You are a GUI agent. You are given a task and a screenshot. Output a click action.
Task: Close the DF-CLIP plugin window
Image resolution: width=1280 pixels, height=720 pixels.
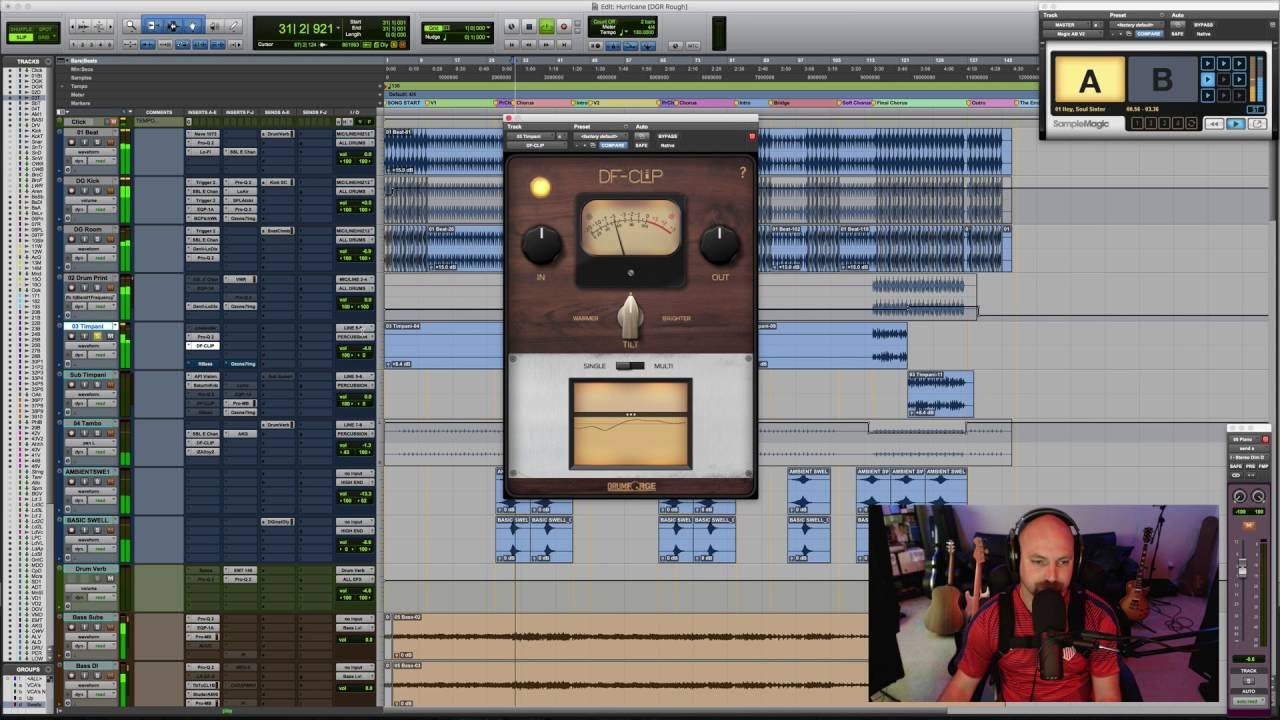tap(509, 118)
